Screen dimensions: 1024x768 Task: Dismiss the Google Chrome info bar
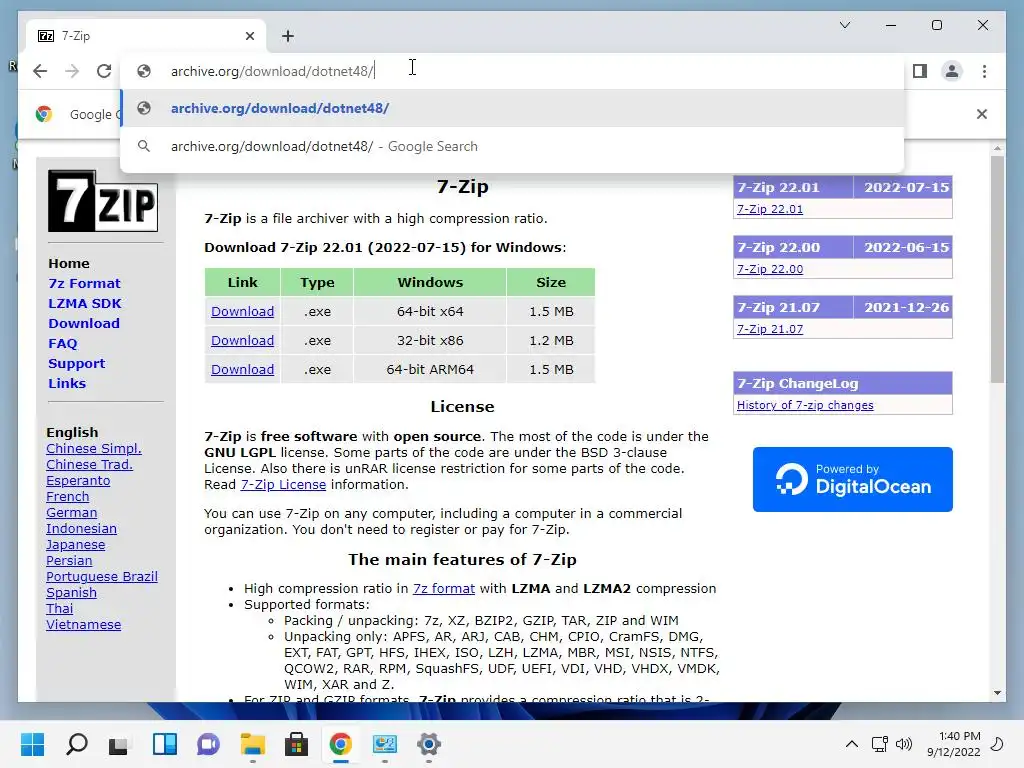(x=982, y=114)
